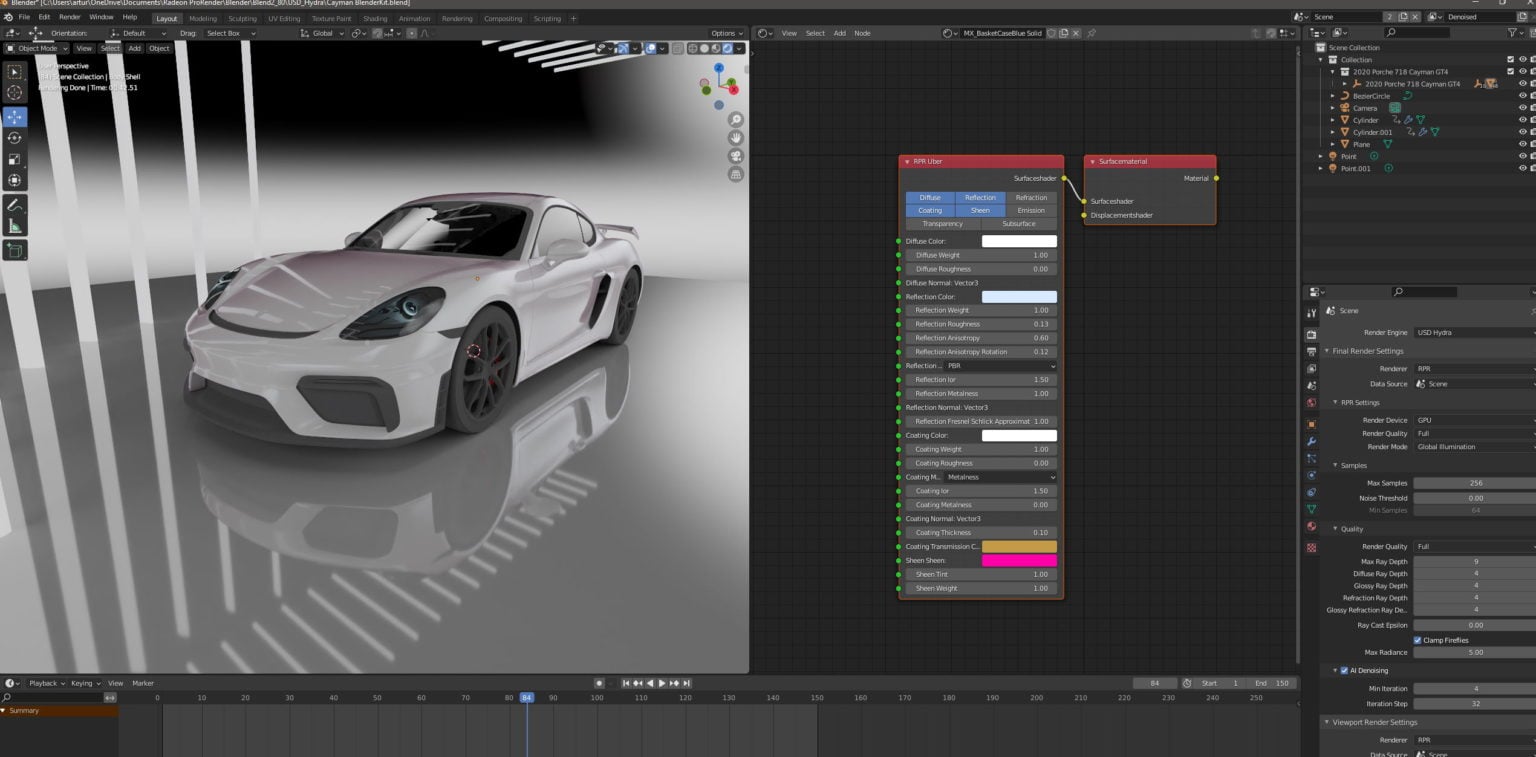This screenshot has width=1536, height=757.
Task: Activate the Rotate tool
Action: pos(14,138)
